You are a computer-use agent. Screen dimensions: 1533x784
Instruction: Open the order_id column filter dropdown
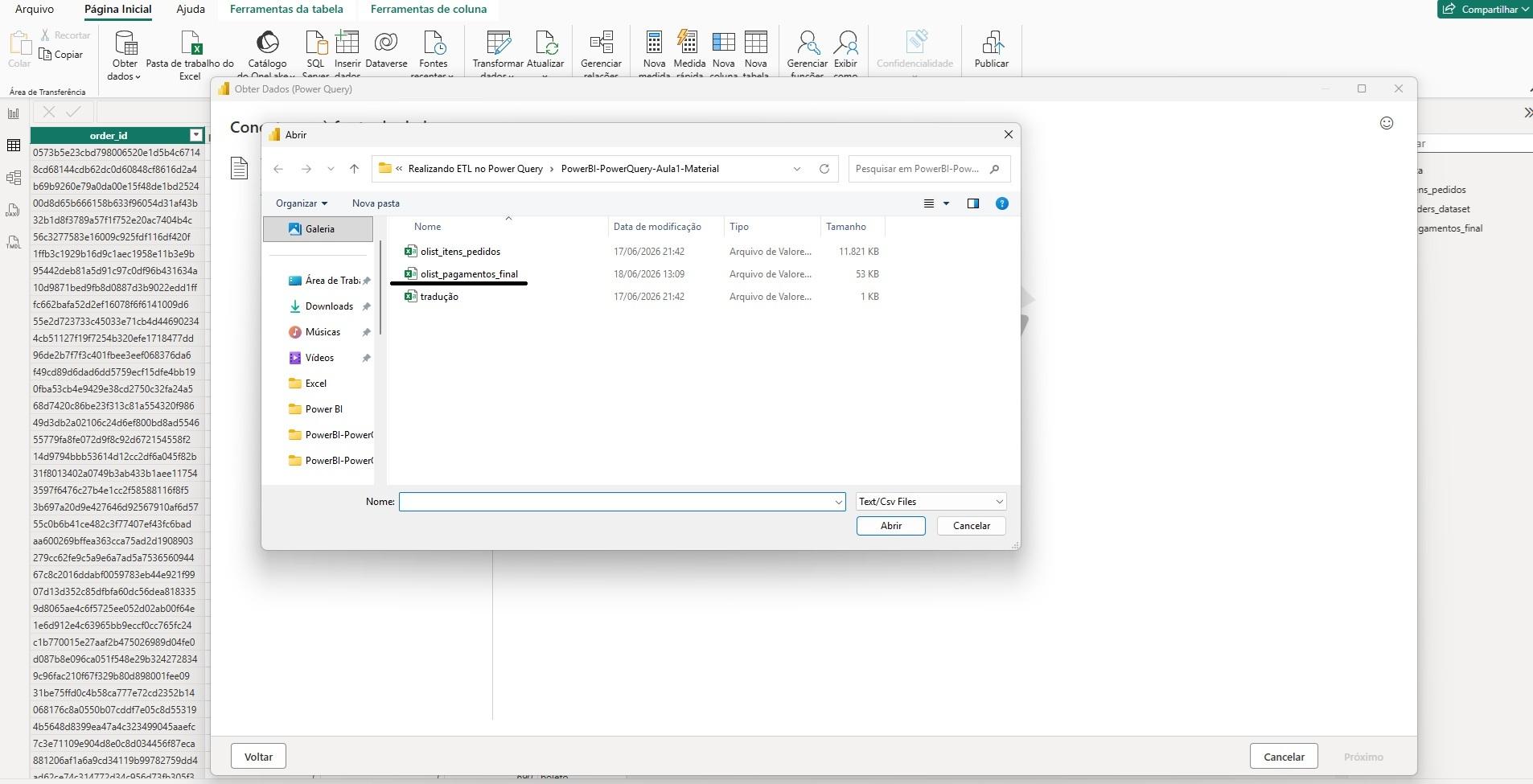click(x=195, y=135)
